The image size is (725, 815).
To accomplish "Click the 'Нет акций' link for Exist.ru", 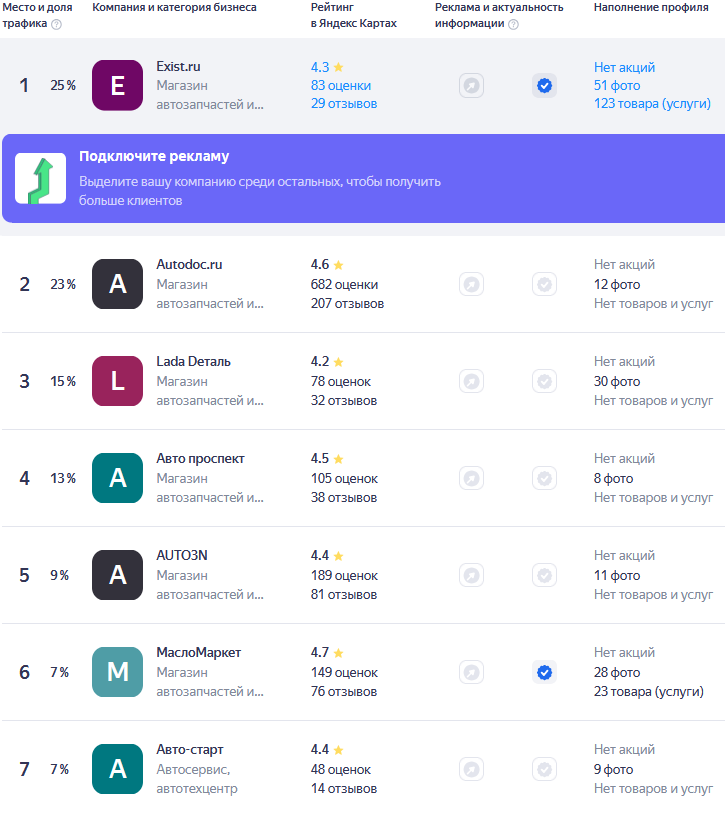I will tap(624, 67).
